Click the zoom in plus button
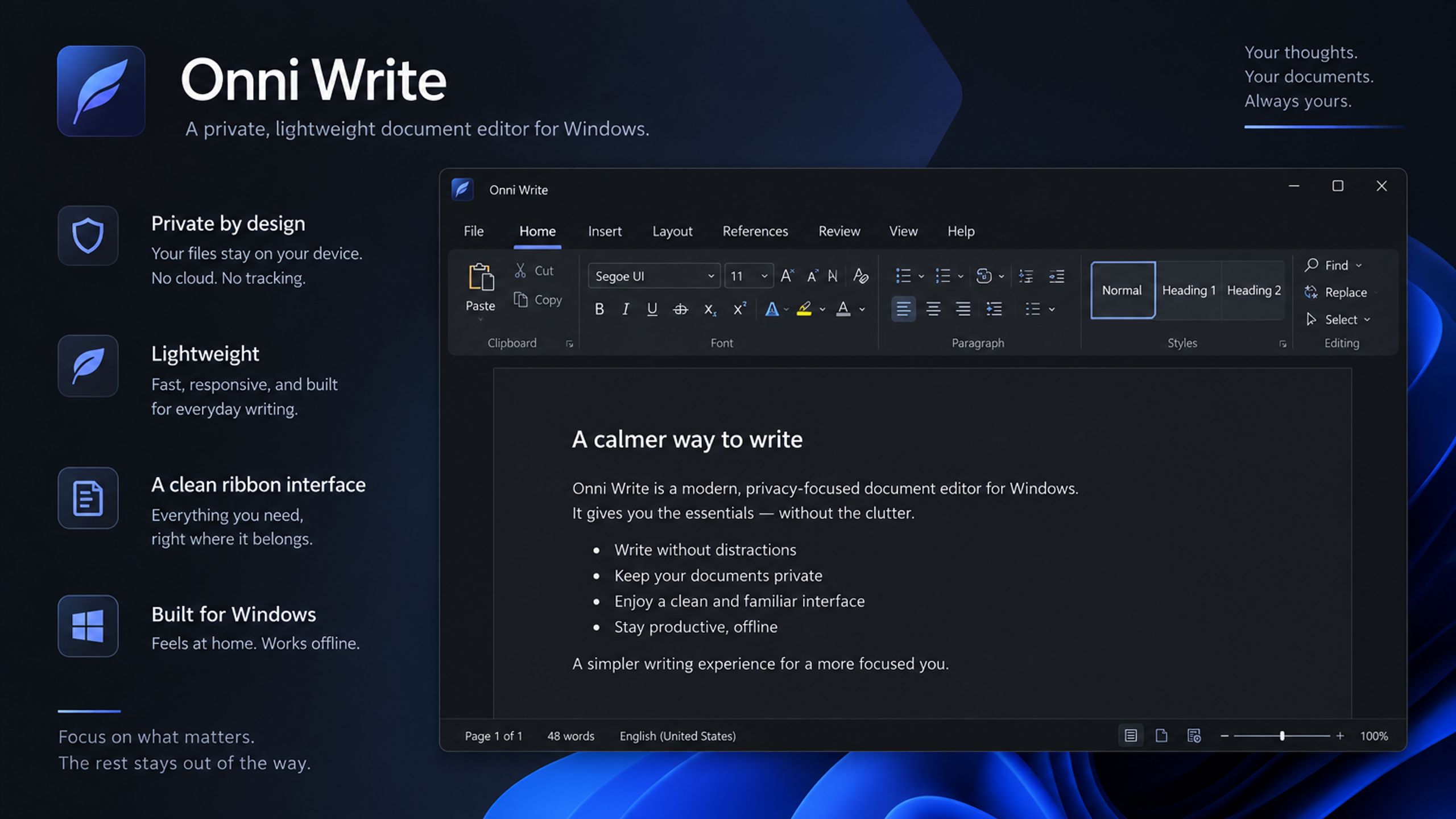 point(1340,735)
